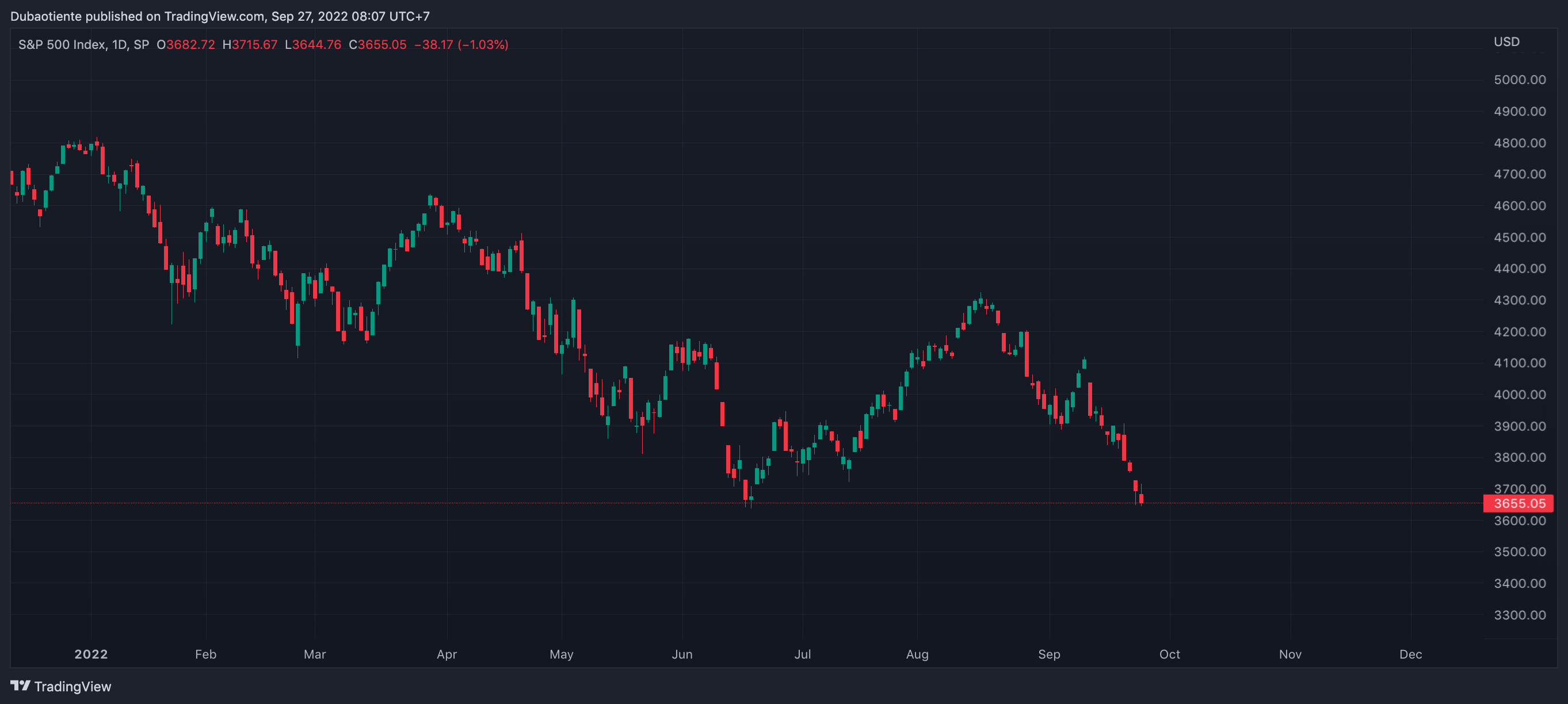This screenshot has height=704, width=1568.
Task: Click the 4000.00 price axis label
Action: point(1519,395)
